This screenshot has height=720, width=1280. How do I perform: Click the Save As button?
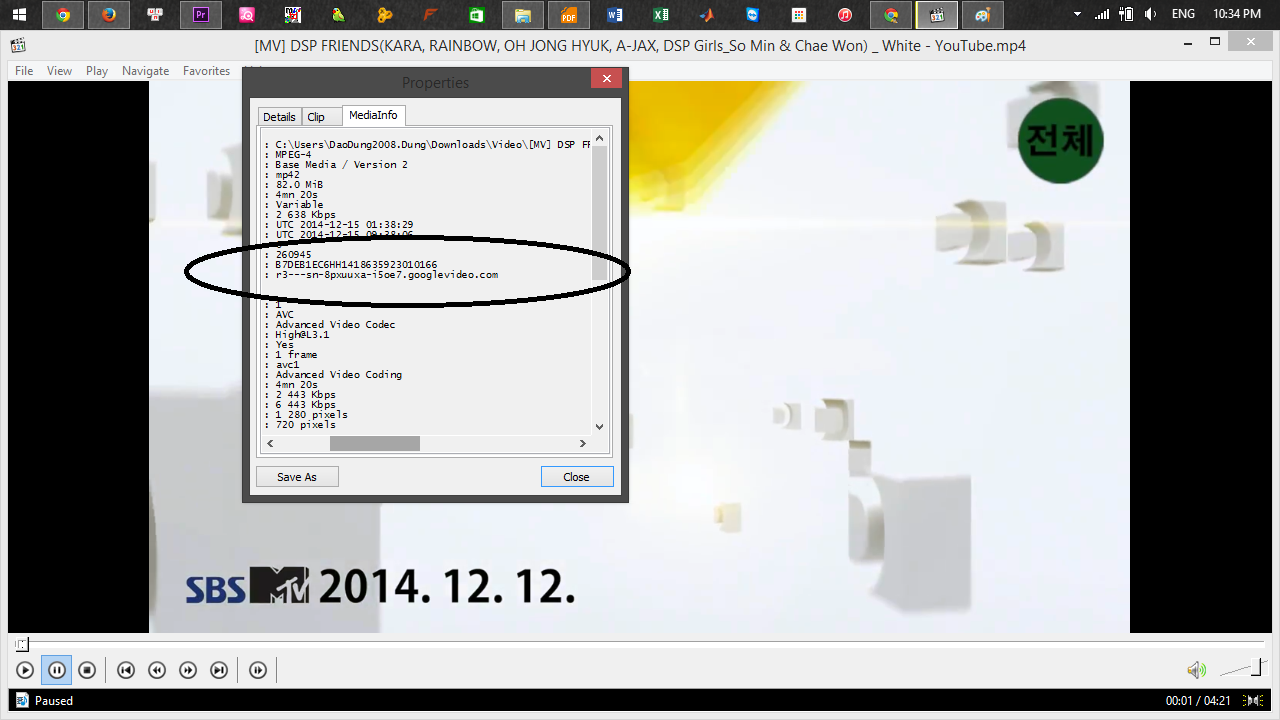297,477
